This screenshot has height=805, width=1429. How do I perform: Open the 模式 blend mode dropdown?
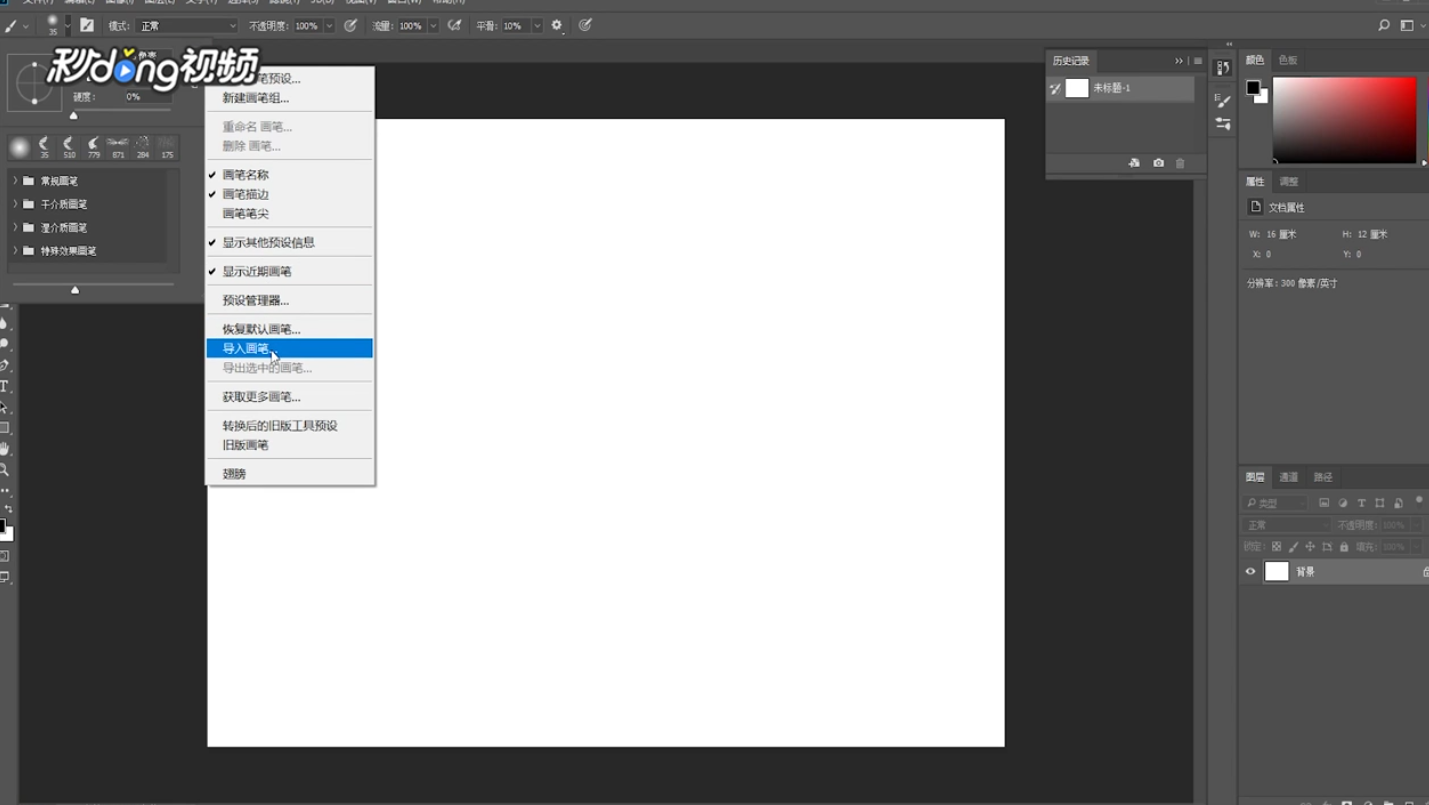tap(187, 26)
